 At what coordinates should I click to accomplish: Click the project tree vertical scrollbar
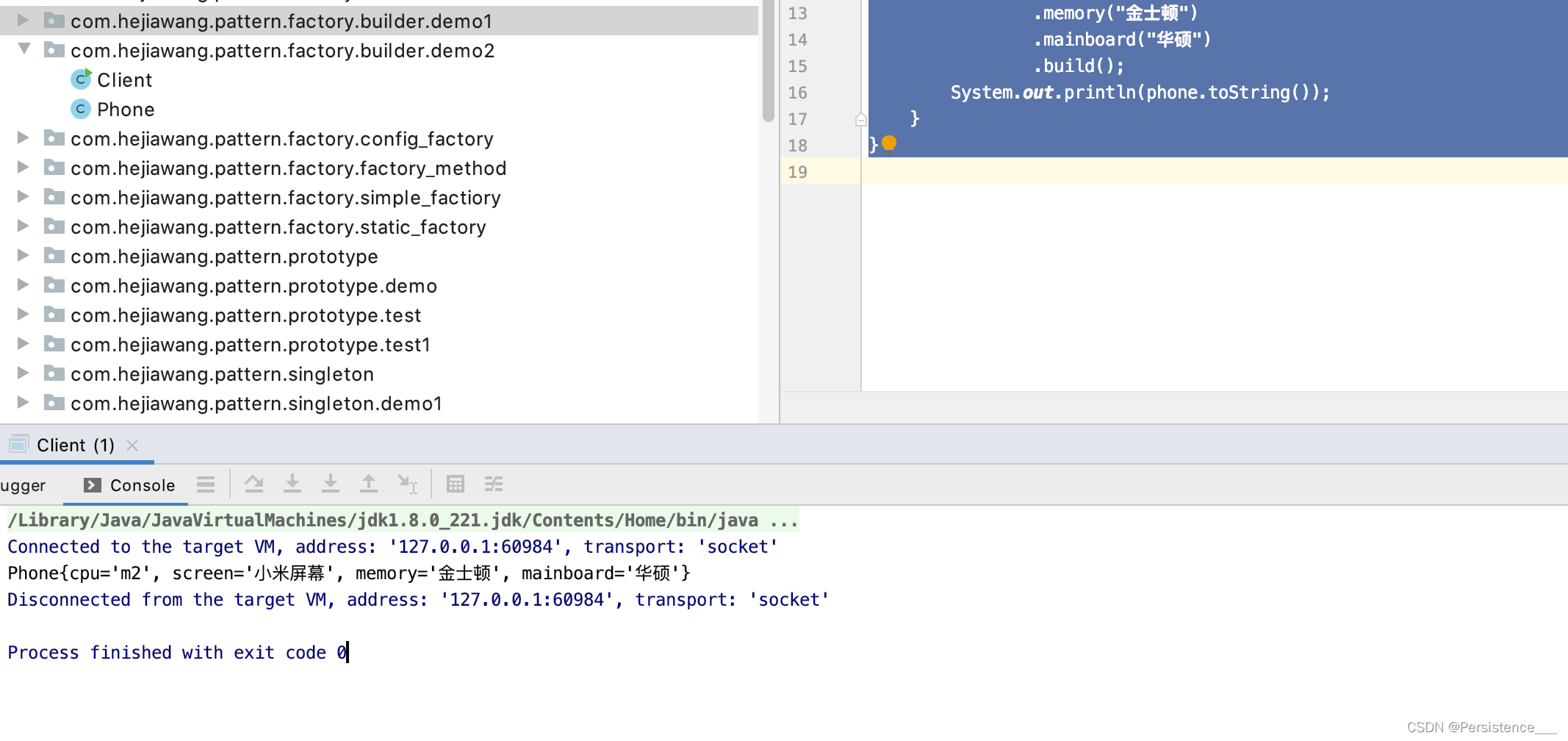pos(769,60)
